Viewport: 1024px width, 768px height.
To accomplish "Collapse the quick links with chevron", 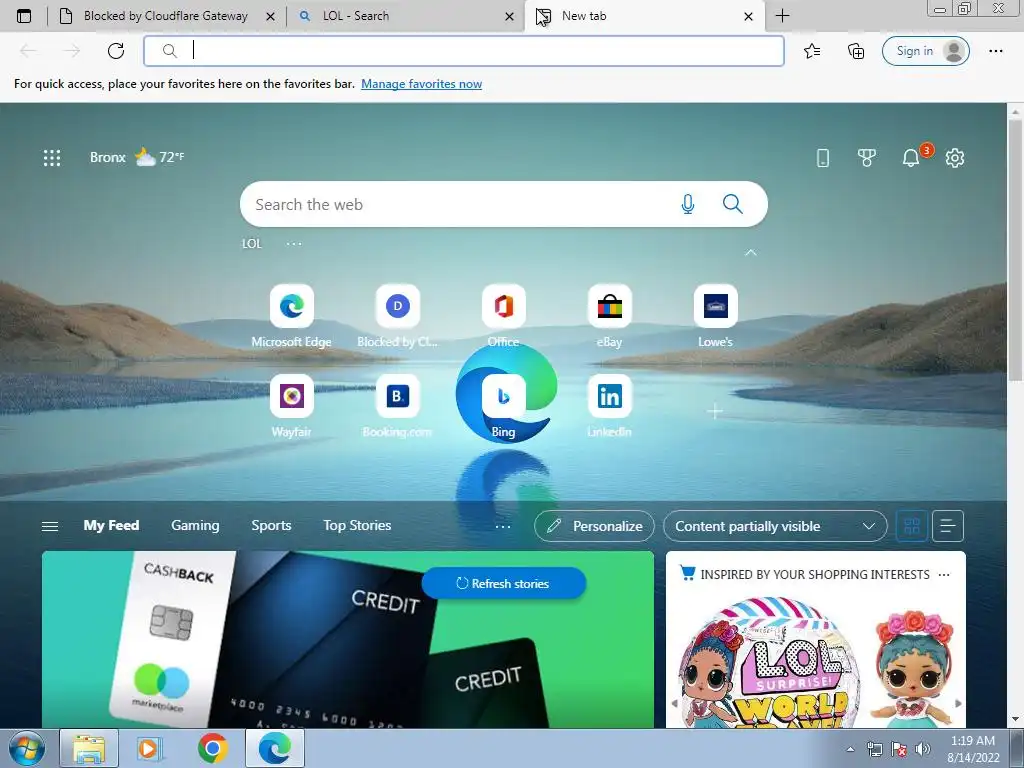I will coord(751,252).
